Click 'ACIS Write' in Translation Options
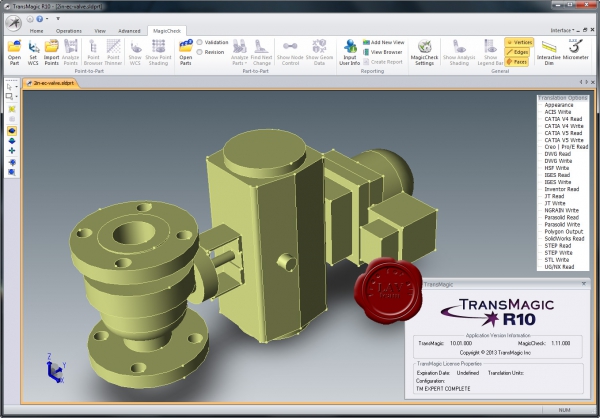 click(558, 112)
